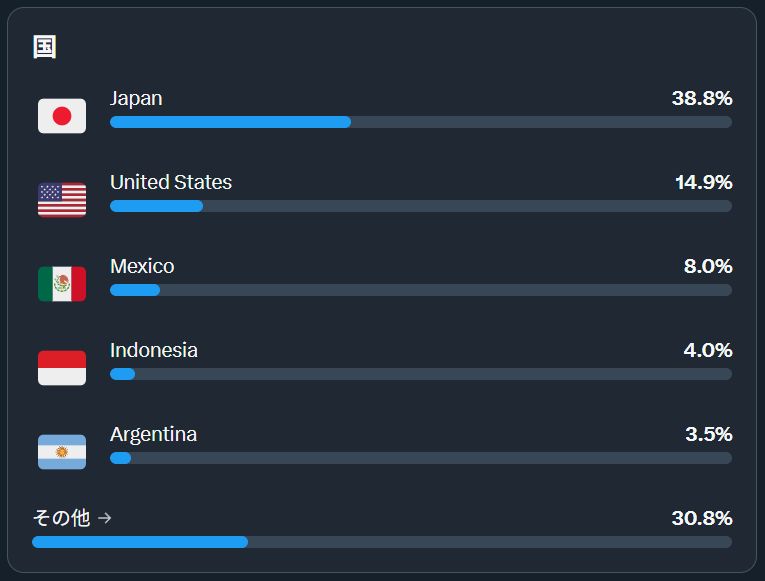Image resolution: width=765 pixels, height=581 pixels.
Task: Click the 14.9% United States value
Action: pos(703,182)
